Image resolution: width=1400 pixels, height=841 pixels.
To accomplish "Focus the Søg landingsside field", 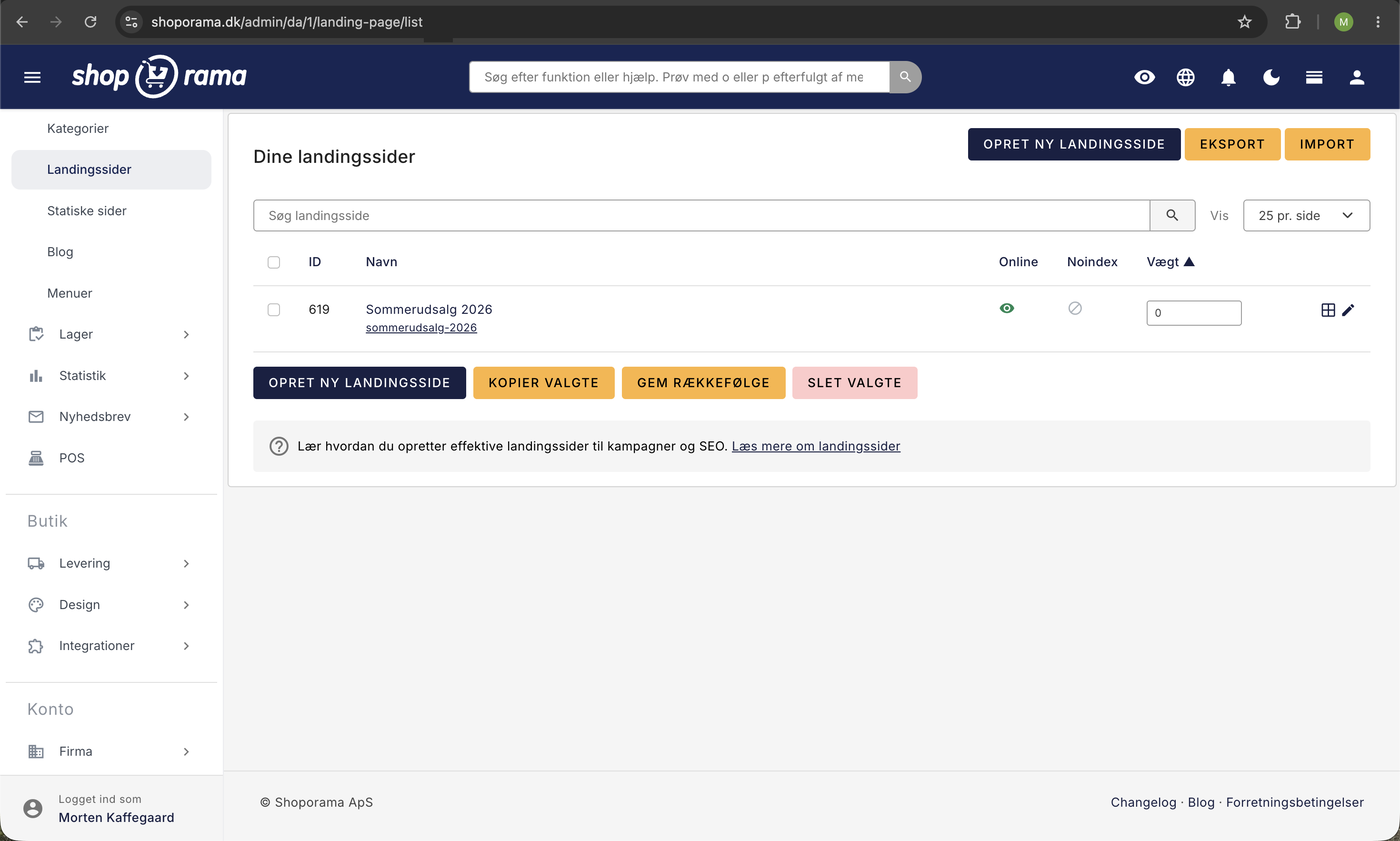I will [x=701, y=215].
